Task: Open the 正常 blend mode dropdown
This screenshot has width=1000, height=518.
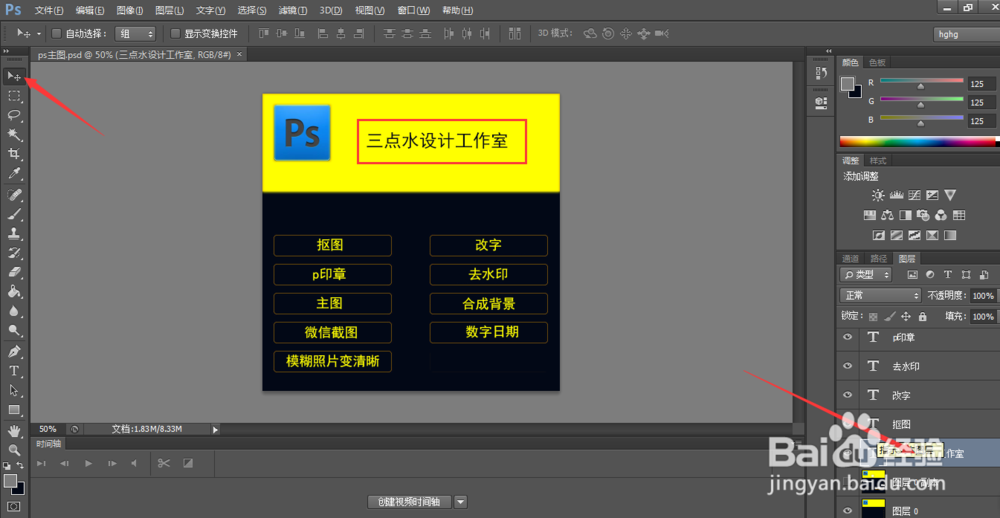Action: [881, 295]
